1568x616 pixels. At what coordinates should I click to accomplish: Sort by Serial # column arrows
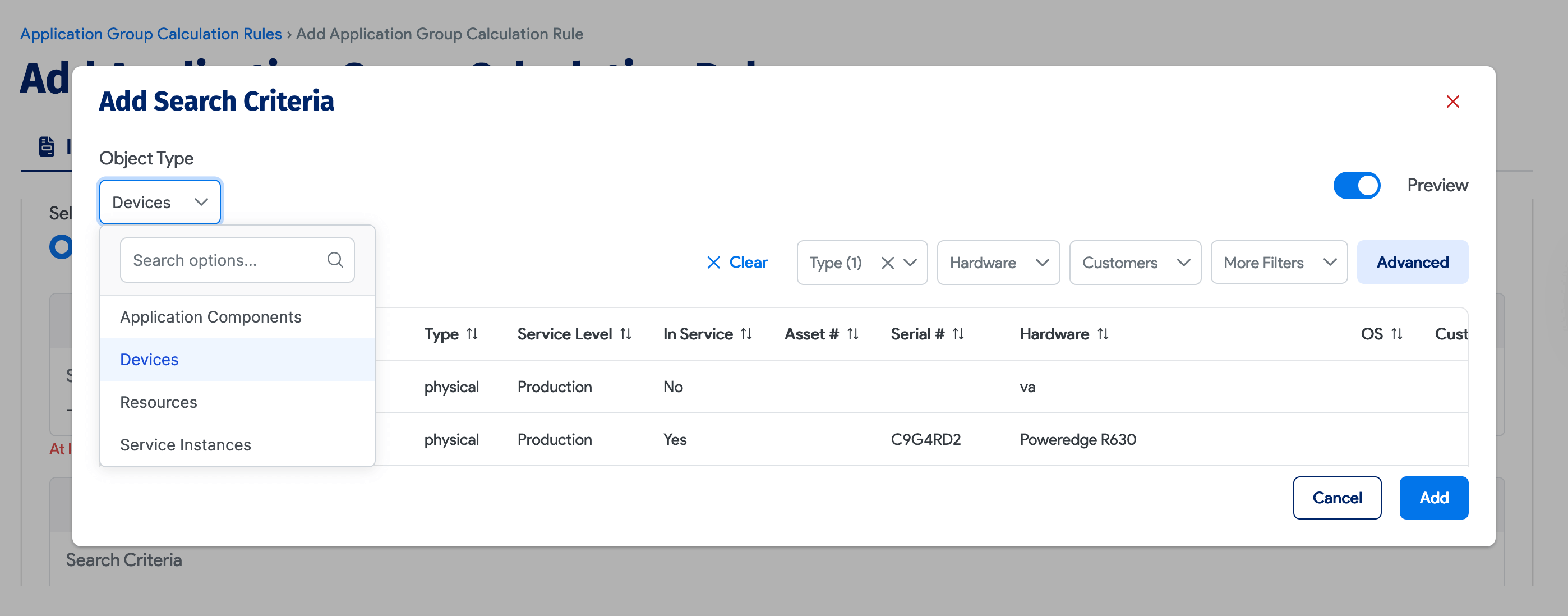coord(958,334)
